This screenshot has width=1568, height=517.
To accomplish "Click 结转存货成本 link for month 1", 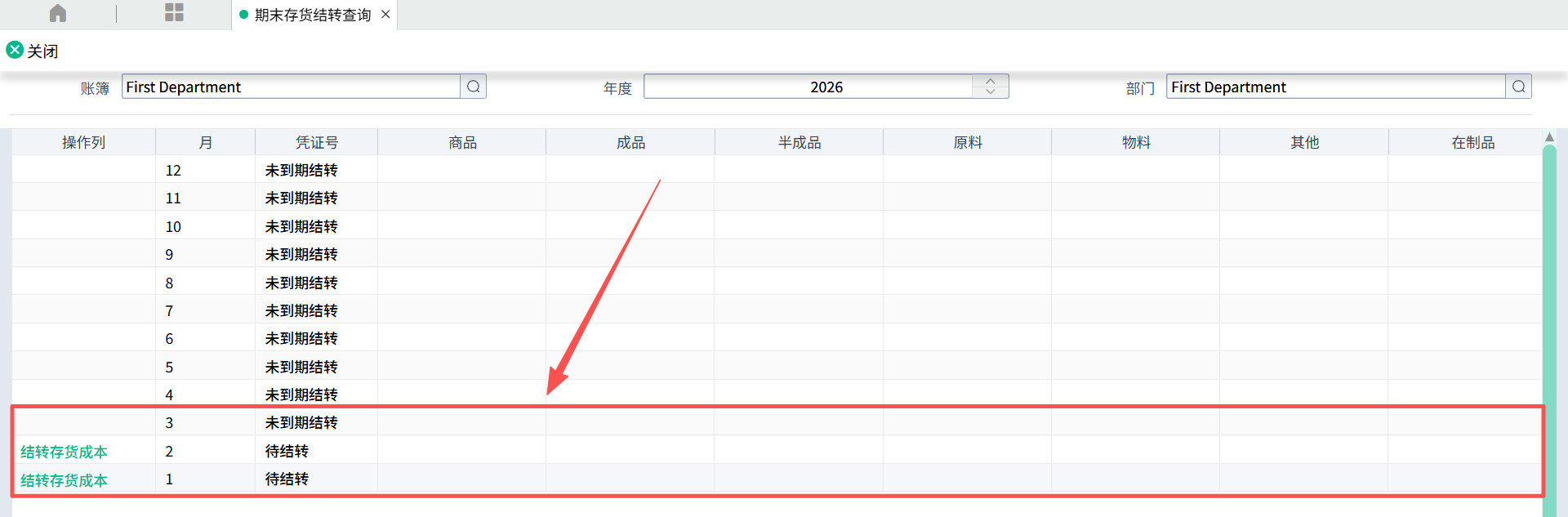I will click(x=64, y=480).
